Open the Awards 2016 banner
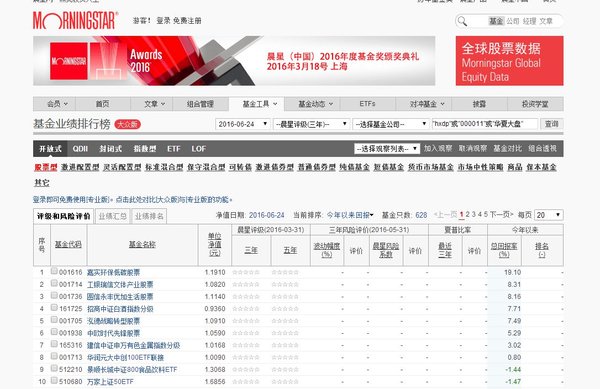 click(234, 61)
